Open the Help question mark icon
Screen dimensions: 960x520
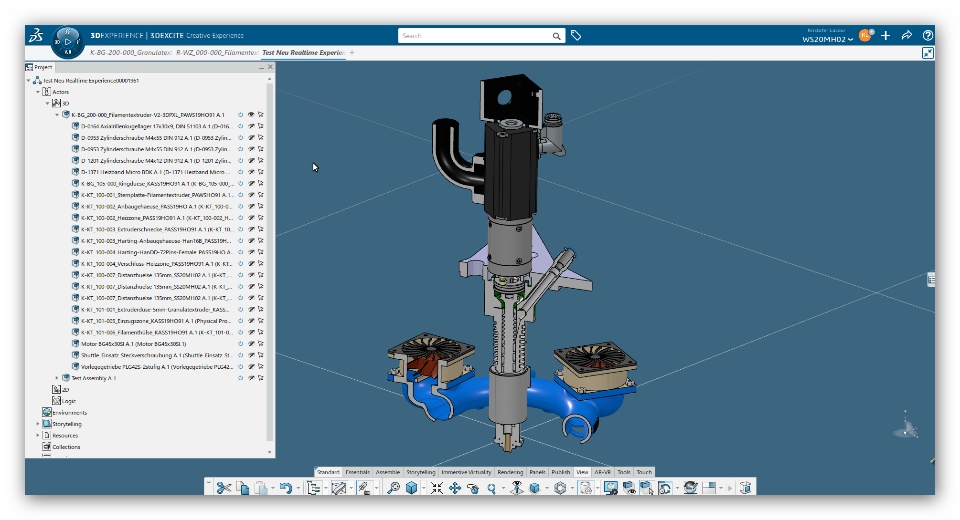[928, 36]
